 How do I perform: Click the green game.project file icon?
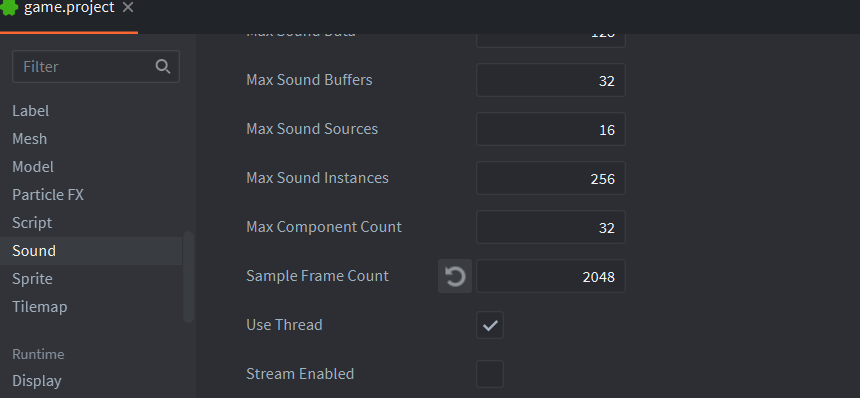click(x=9, y=7)
